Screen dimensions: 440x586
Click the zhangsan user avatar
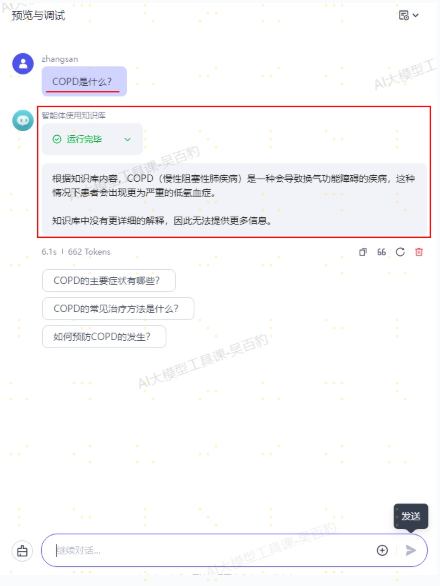(23, 64)
